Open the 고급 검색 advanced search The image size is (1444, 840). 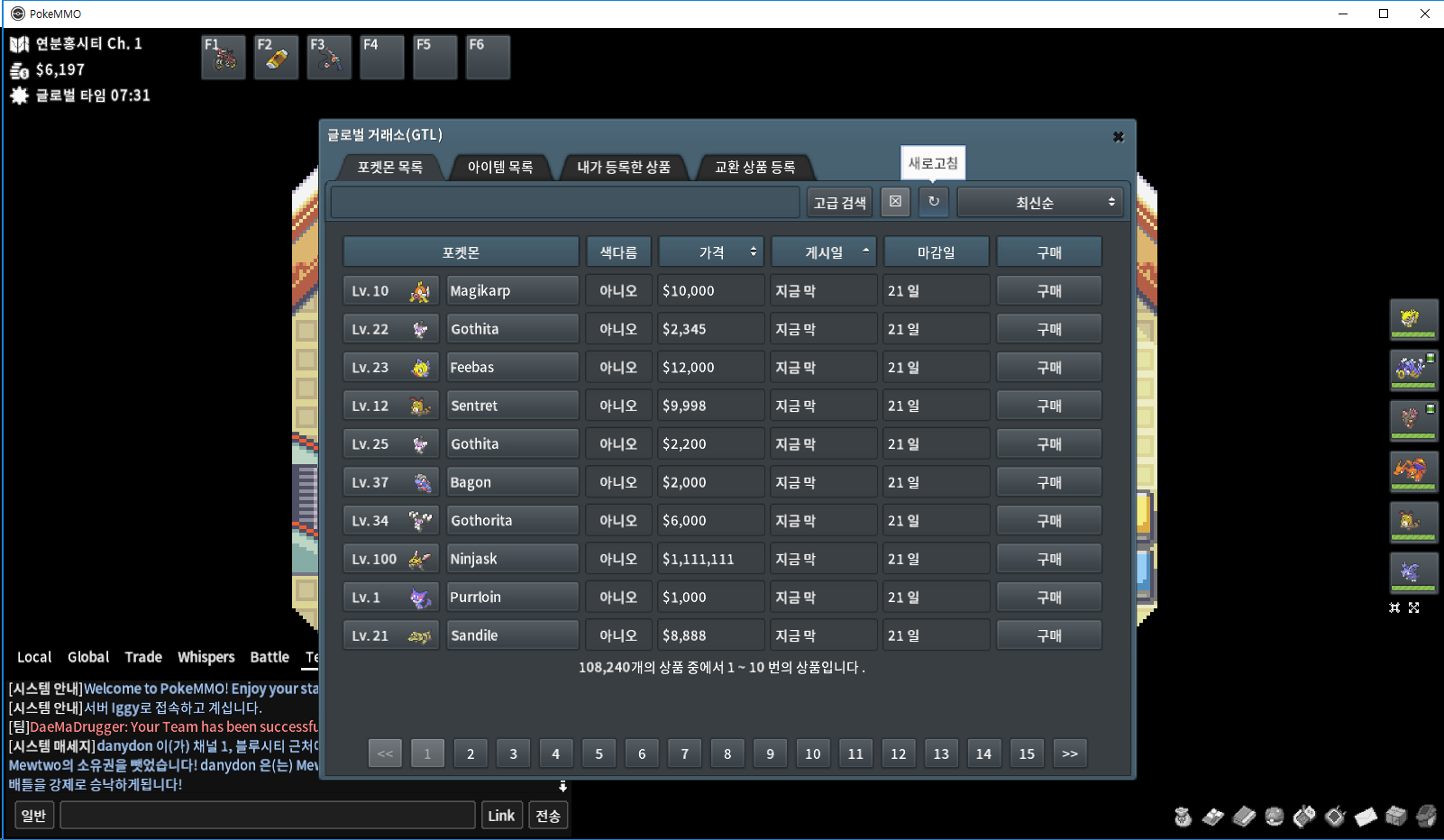point(839,203)
